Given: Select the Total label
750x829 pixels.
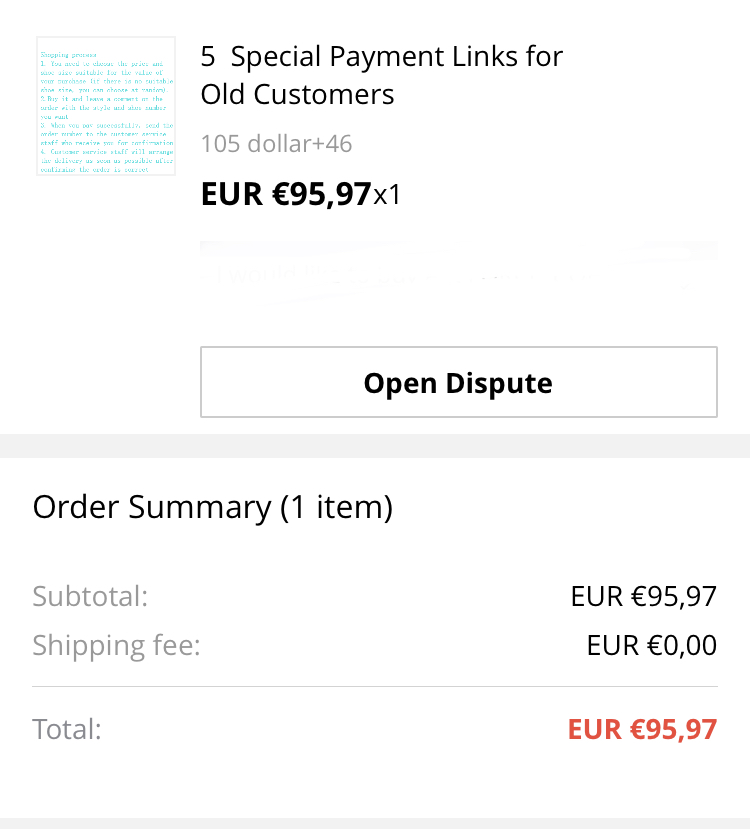Looking at the screenshot, I should (67, 730).
